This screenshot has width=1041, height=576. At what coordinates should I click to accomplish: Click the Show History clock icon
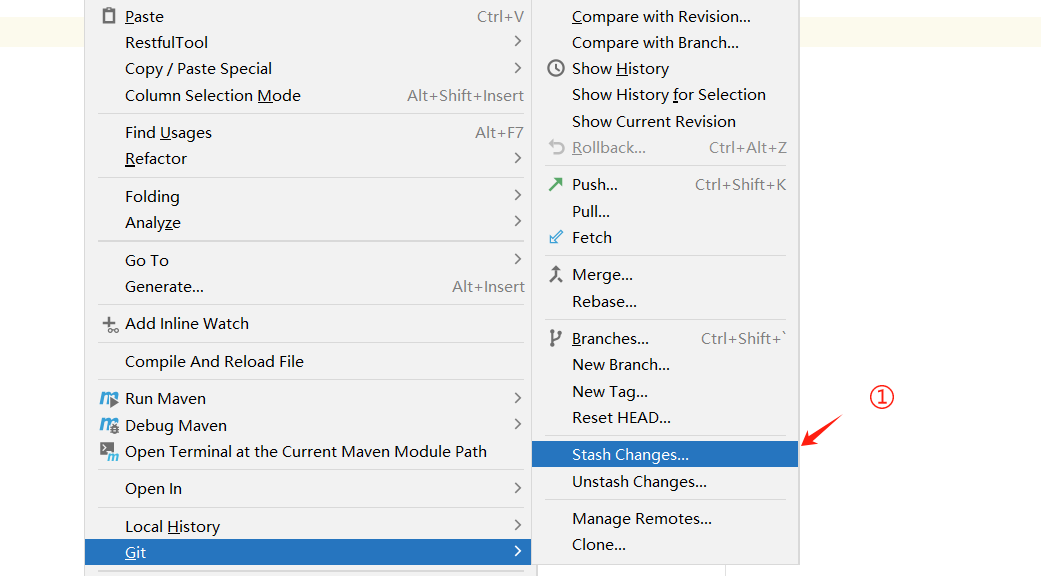[x=556, y=68]
